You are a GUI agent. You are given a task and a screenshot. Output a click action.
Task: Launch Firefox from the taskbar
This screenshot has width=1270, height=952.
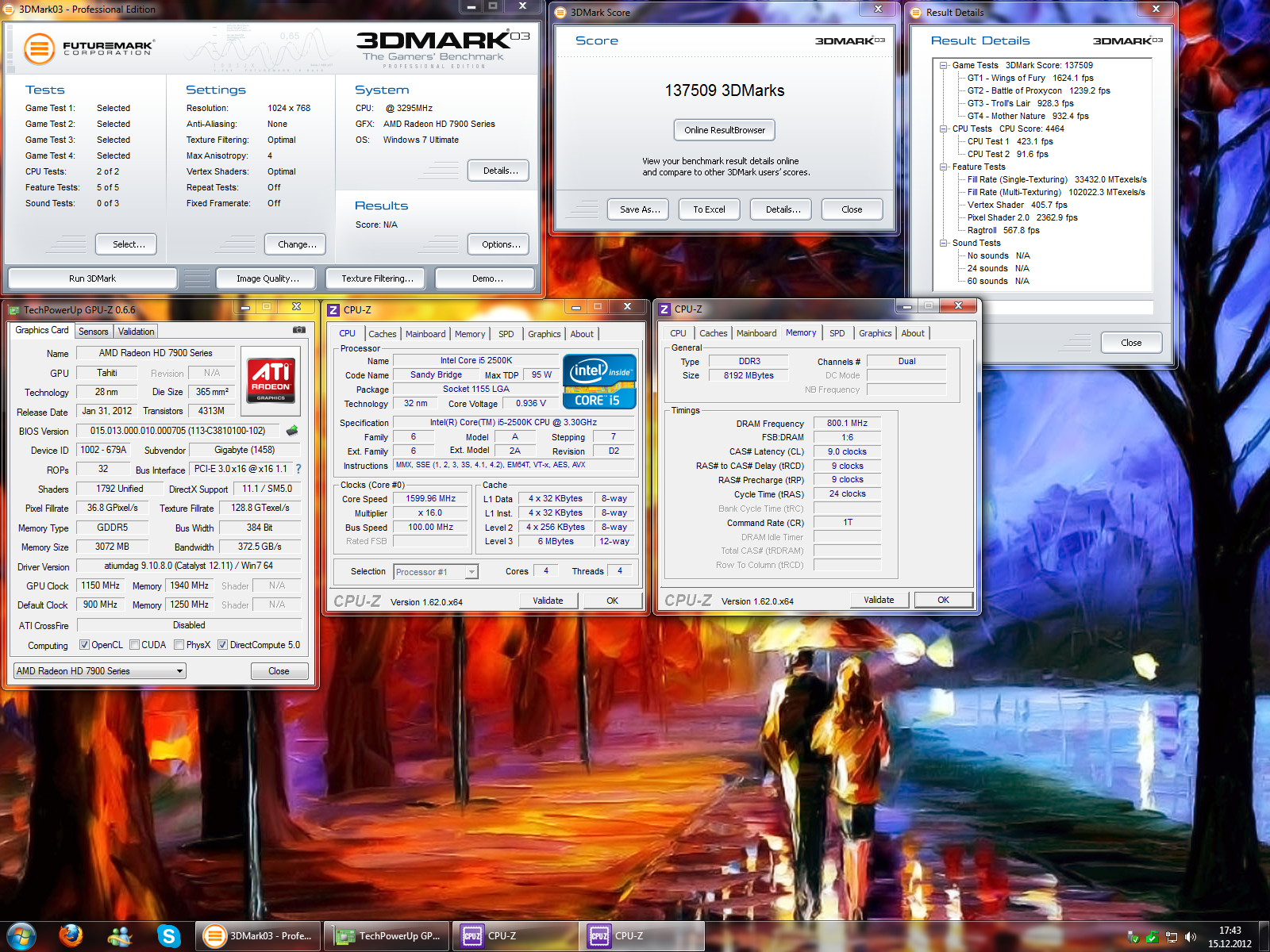click(71, 936)
